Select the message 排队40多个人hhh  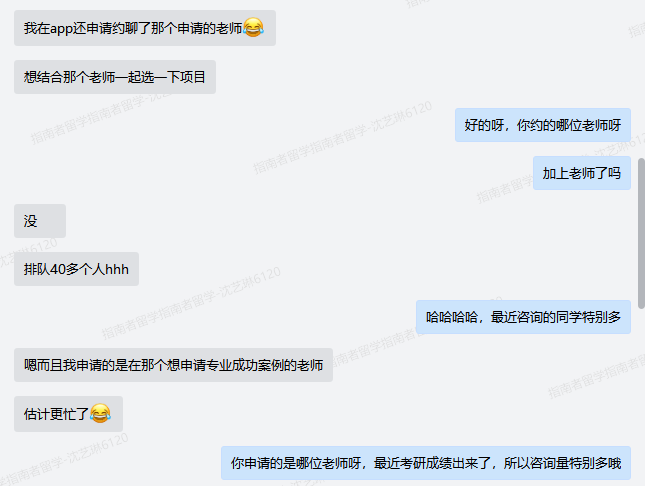(77, 269)
